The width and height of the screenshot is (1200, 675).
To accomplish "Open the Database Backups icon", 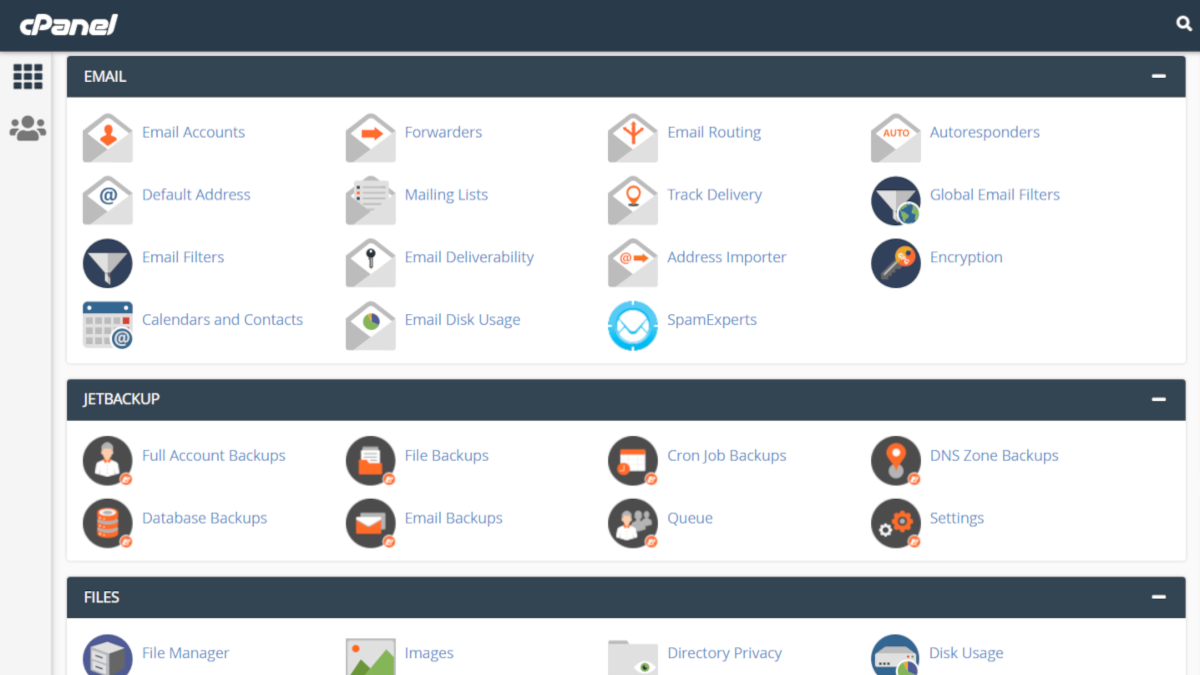I will pos(107,524).
